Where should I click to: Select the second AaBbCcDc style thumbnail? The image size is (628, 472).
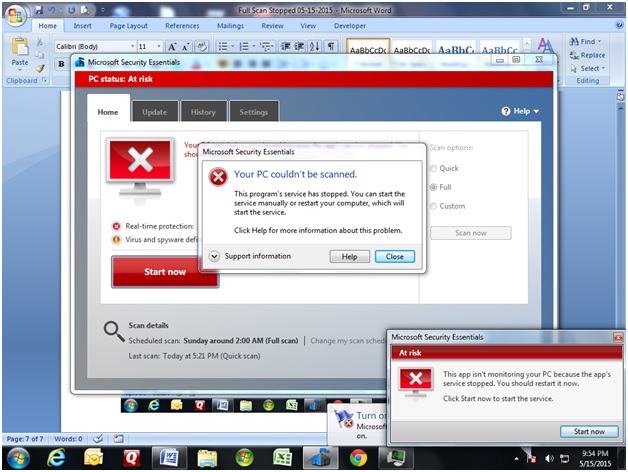pos(412,48)
